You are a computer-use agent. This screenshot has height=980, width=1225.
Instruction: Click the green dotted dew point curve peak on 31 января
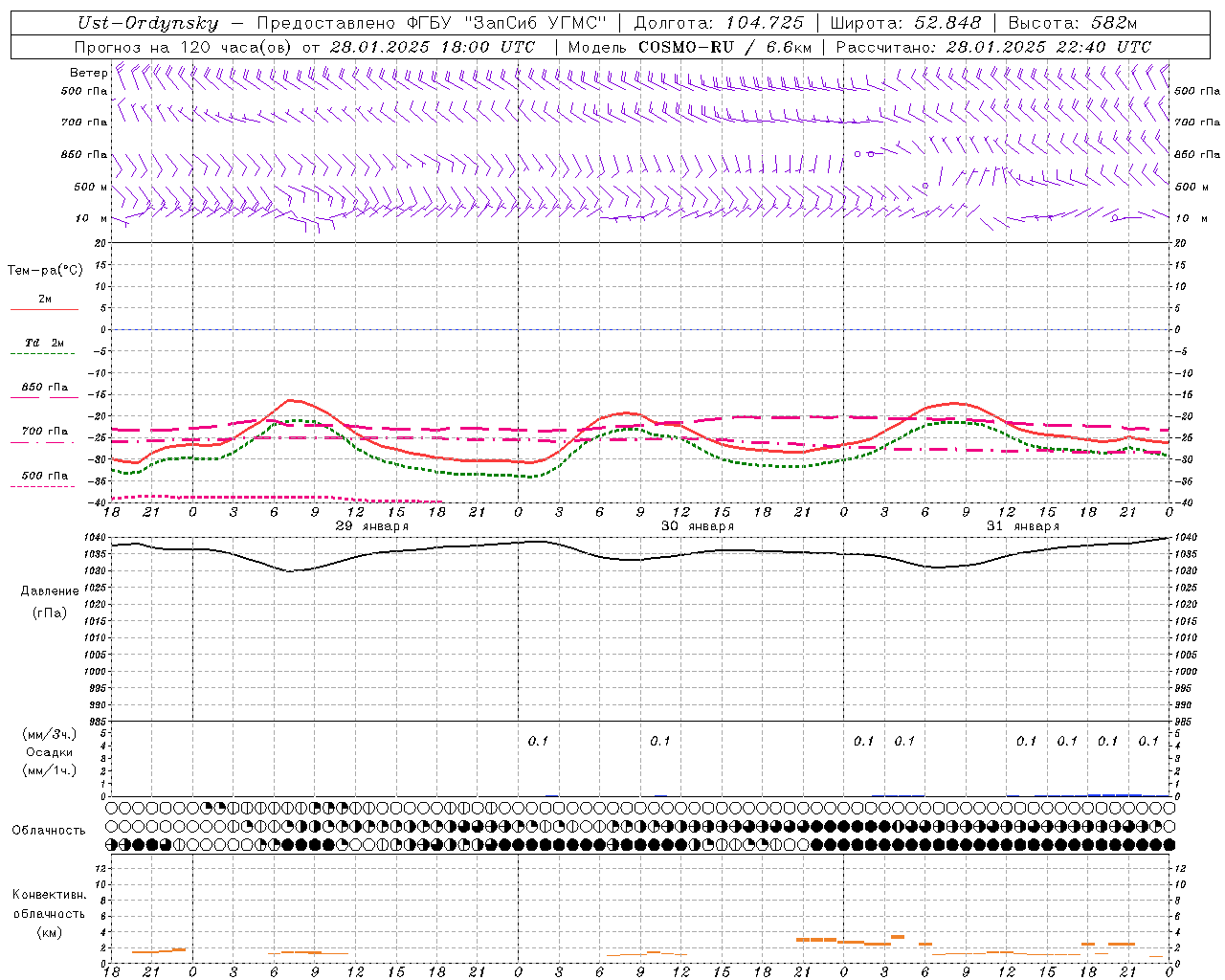click(x=952, y=422)
